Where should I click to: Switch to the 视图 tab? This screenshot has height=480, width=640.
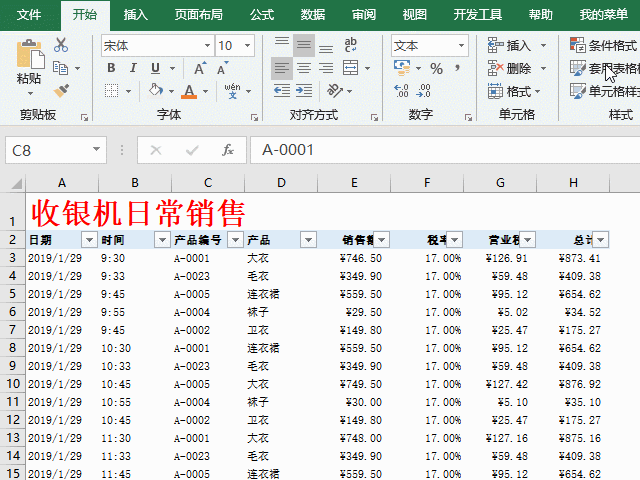coord(414,15)
